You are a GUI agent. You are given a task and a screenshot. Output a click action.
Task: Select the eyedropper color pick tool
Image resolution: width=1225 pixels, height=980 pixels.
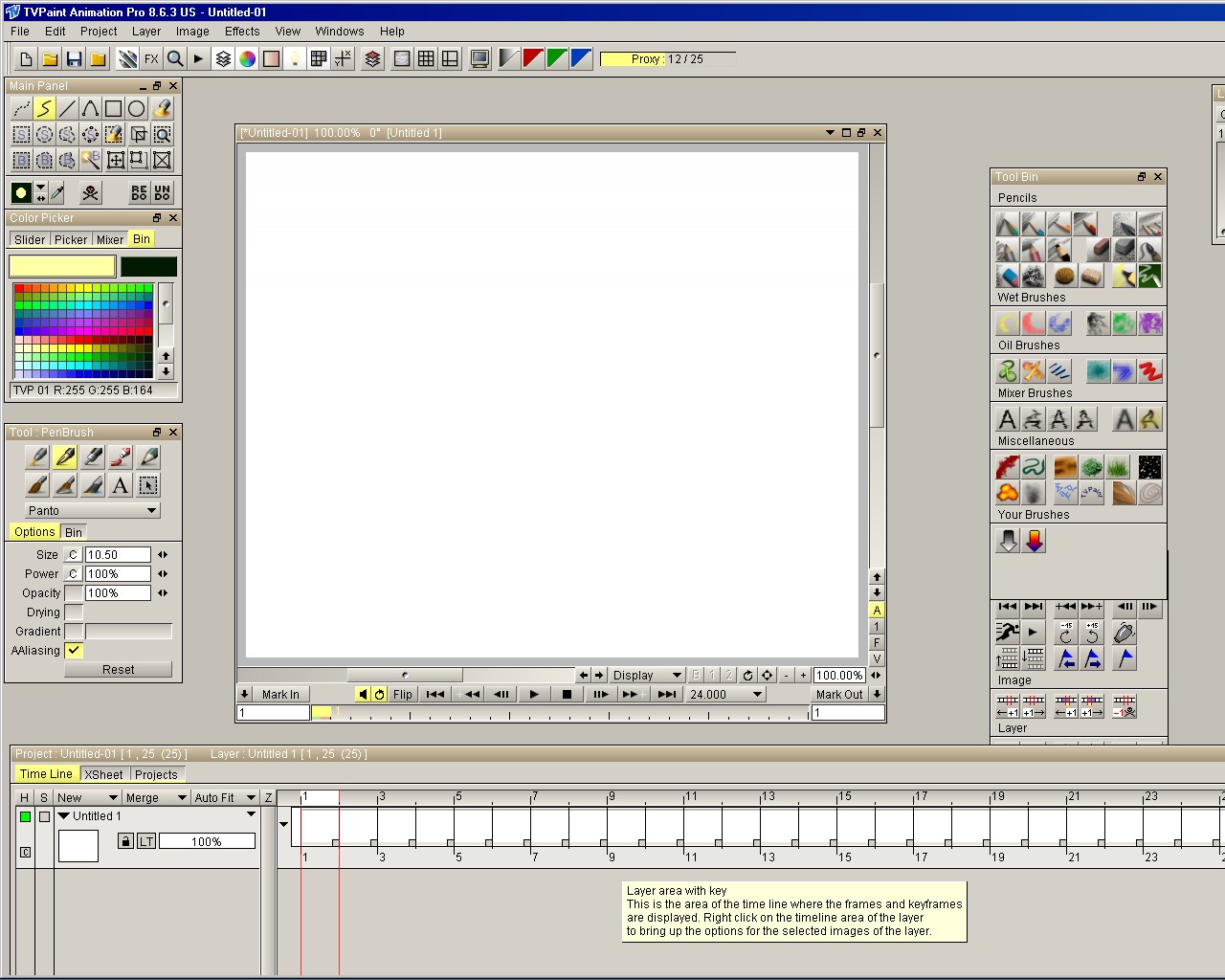(57, 193)
